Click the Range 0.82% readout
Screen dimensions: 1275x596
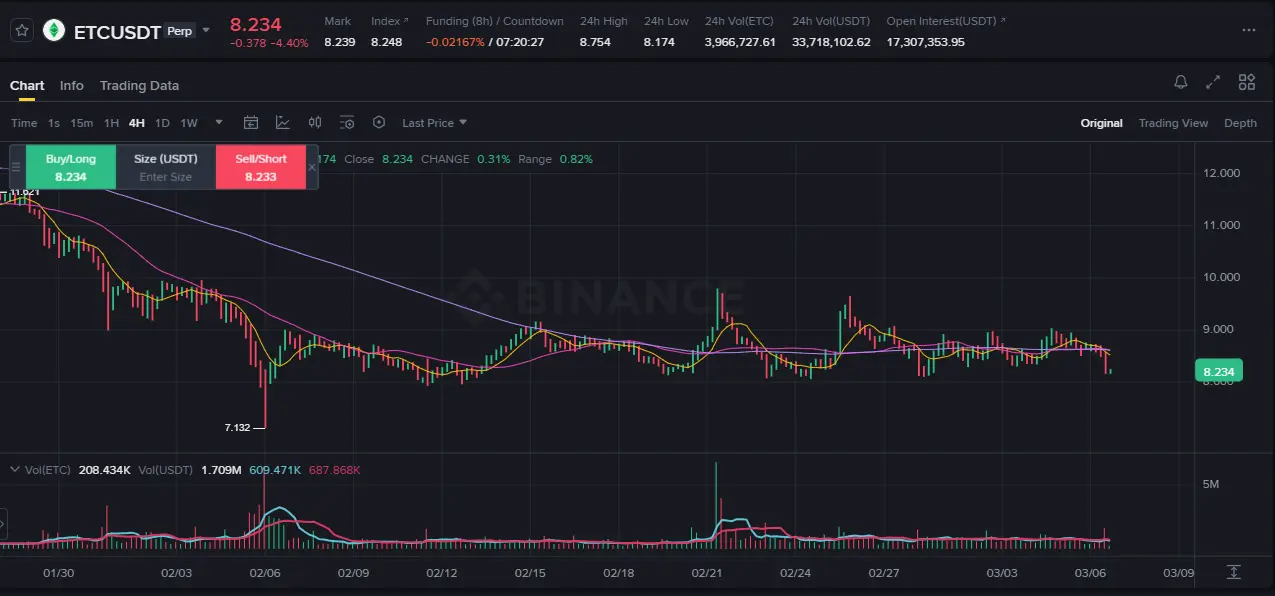pos(555,159)
